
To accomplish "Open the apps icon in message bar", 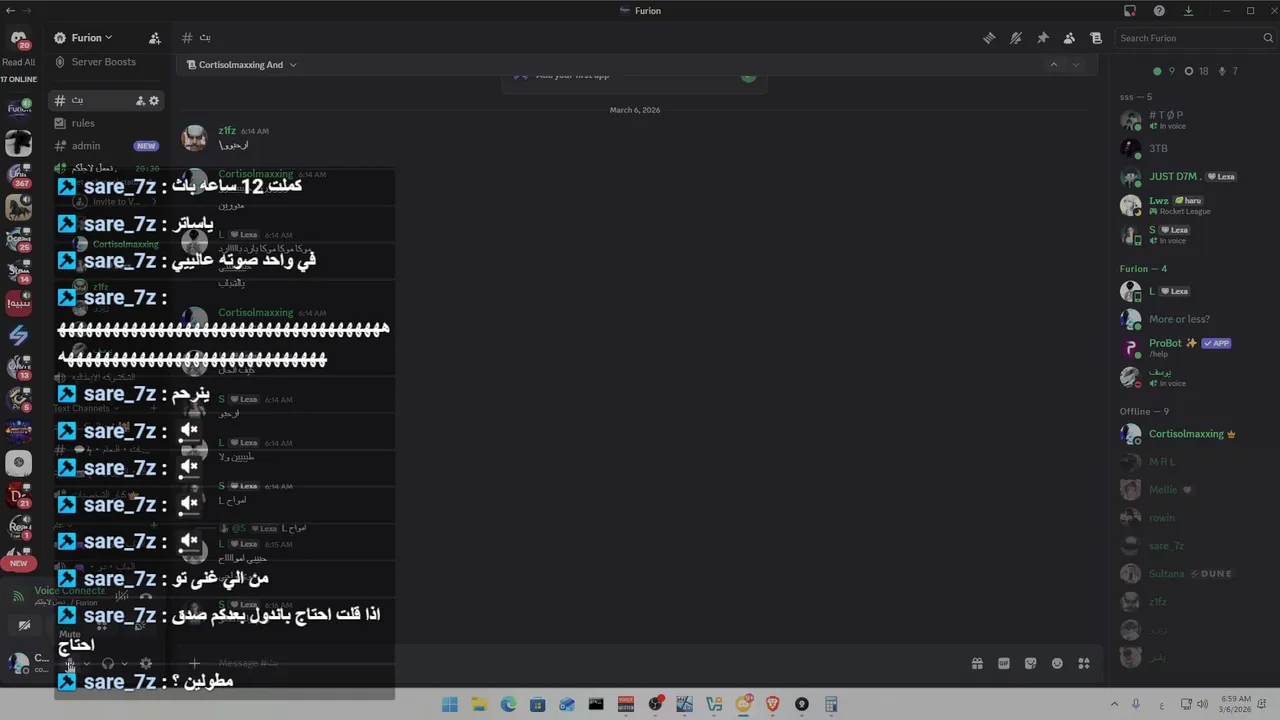I will (1084, 663).
